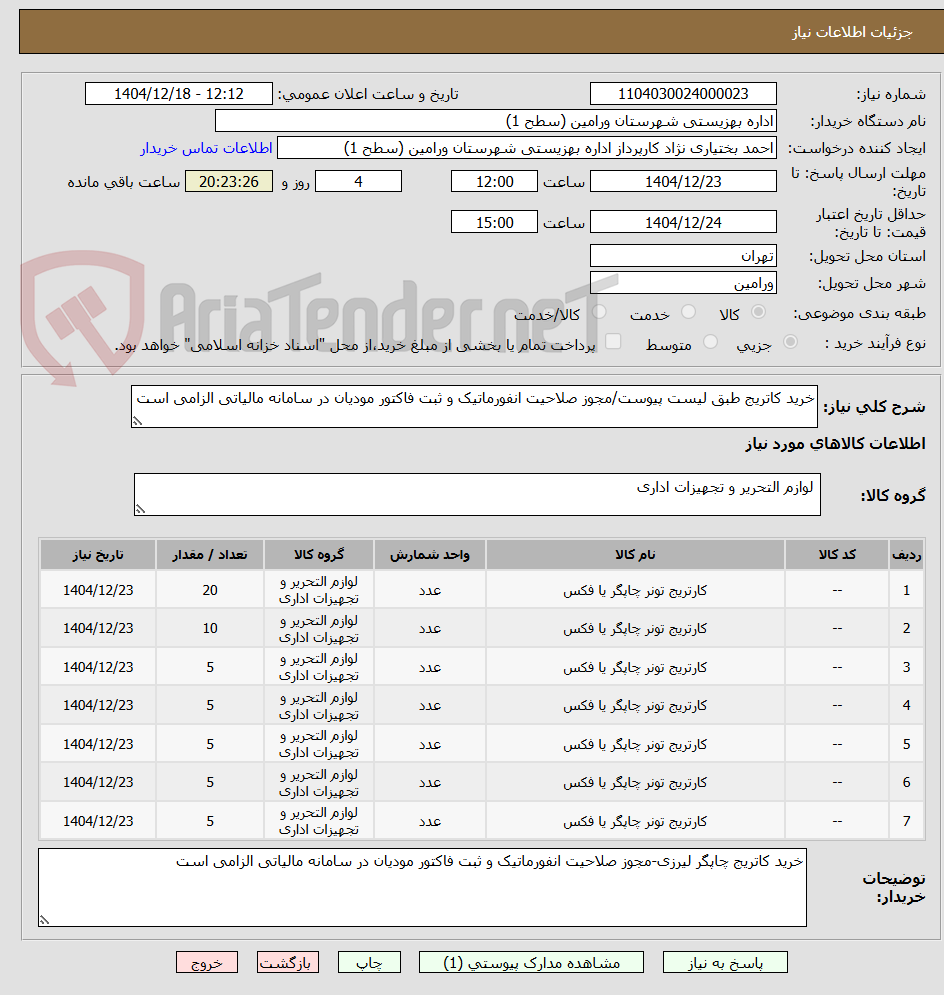Image resolution: width=944 pixels, height=995 pixels.
Task: Click the اطلاعات کالاهای مورد نیاز heading
Action: click(x=836, y=444)
